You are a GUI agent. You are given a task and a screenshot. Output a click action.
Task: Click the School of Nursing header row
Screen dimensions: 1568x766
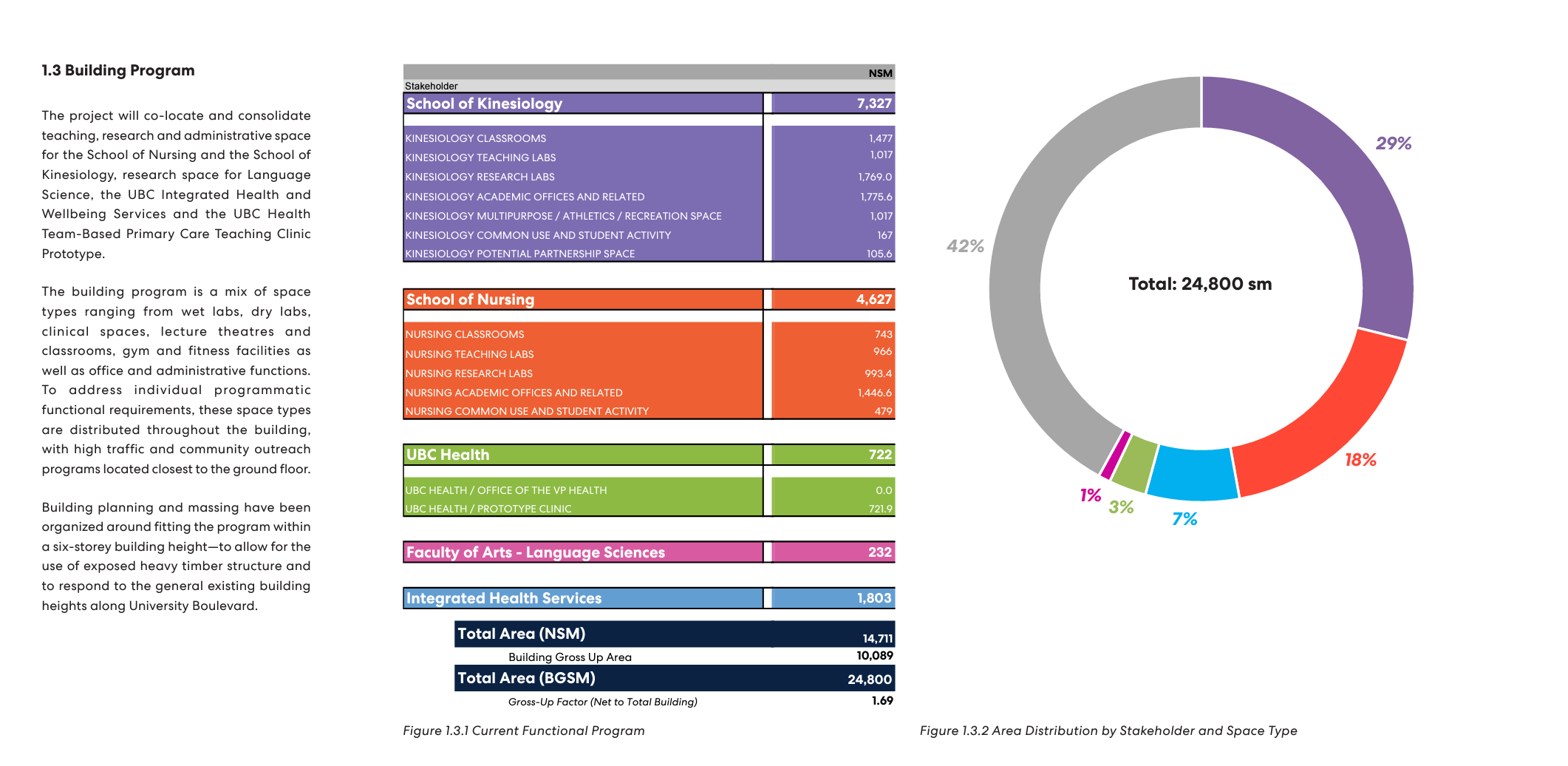(649, 299)
